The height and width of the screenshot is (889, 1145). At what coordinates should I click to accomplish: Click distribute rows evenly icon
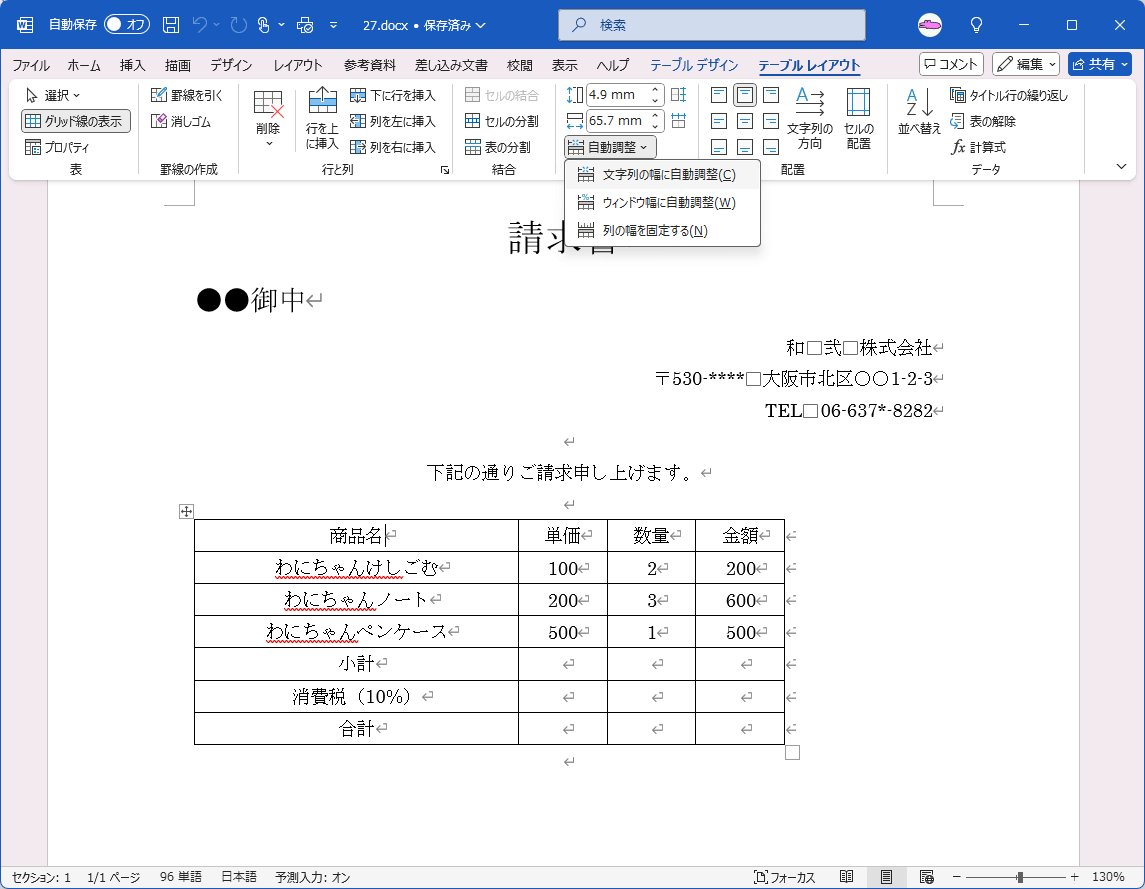[x=678, y=95]
